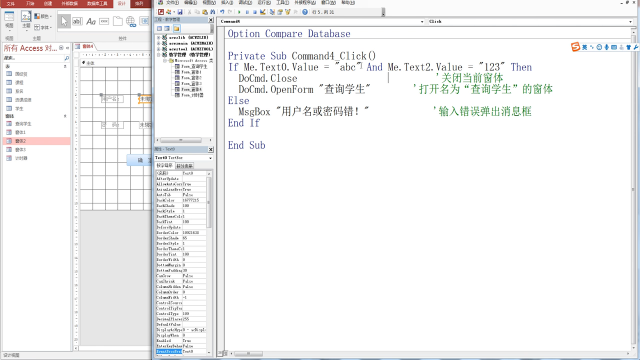The width and height of the screenshot is (640, 360).
Task: Click search magnifier in Access navigation pane
Action: (67, 58)
